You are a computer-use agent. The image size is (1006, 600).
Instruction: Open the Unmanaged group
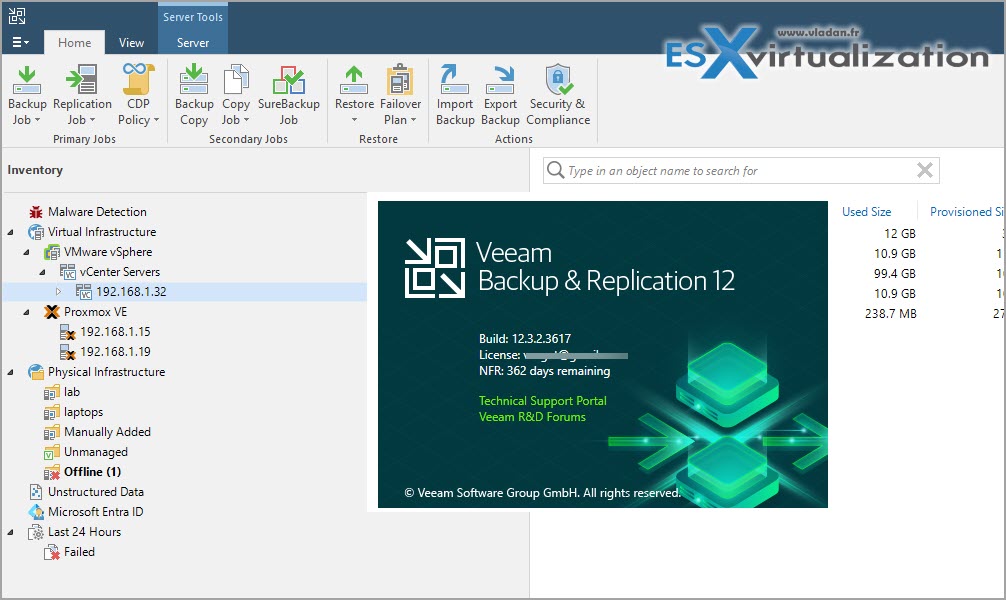click(96, 452)
